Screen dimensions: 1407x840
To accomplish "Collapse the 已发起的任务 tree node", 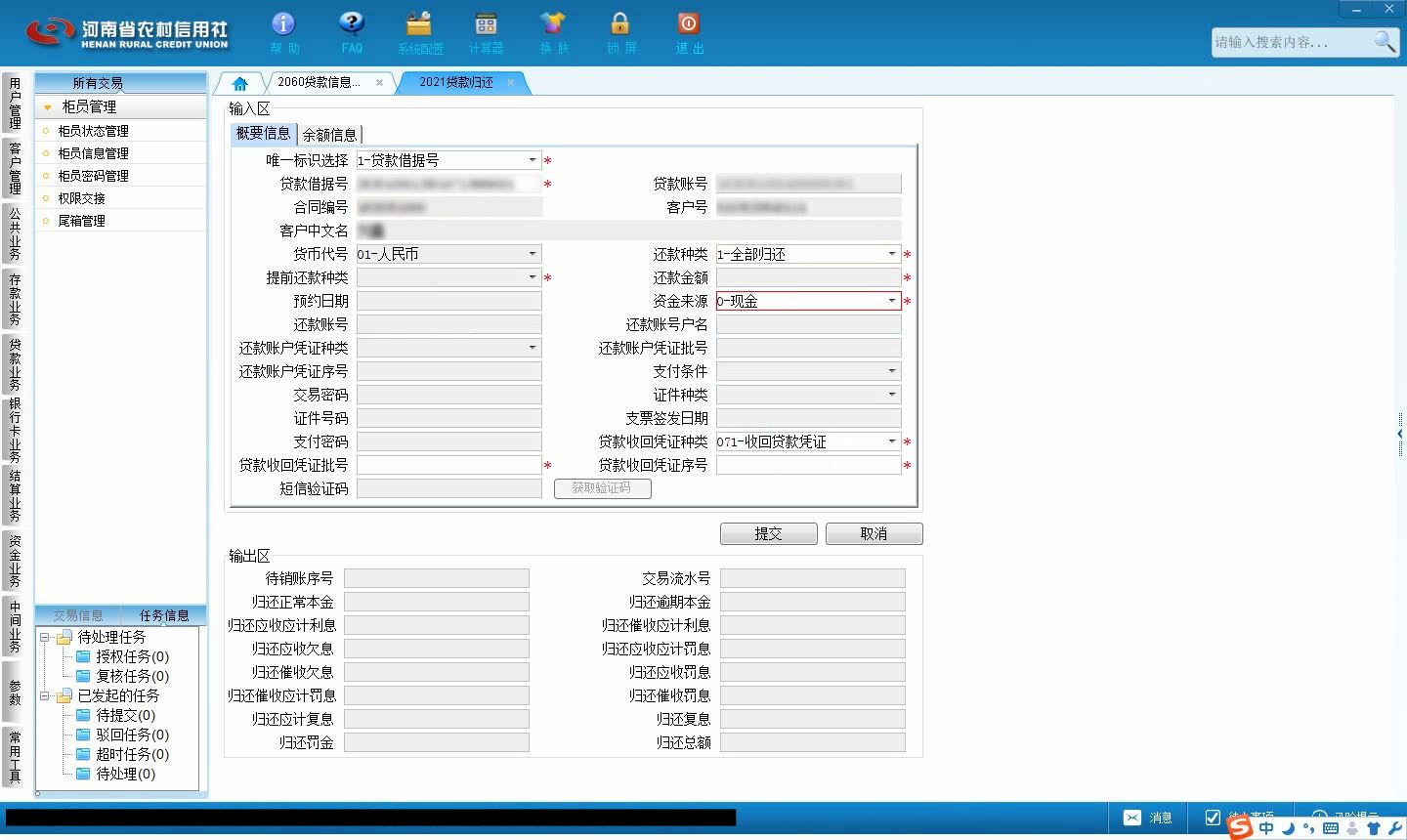I will tap(45, 695).
